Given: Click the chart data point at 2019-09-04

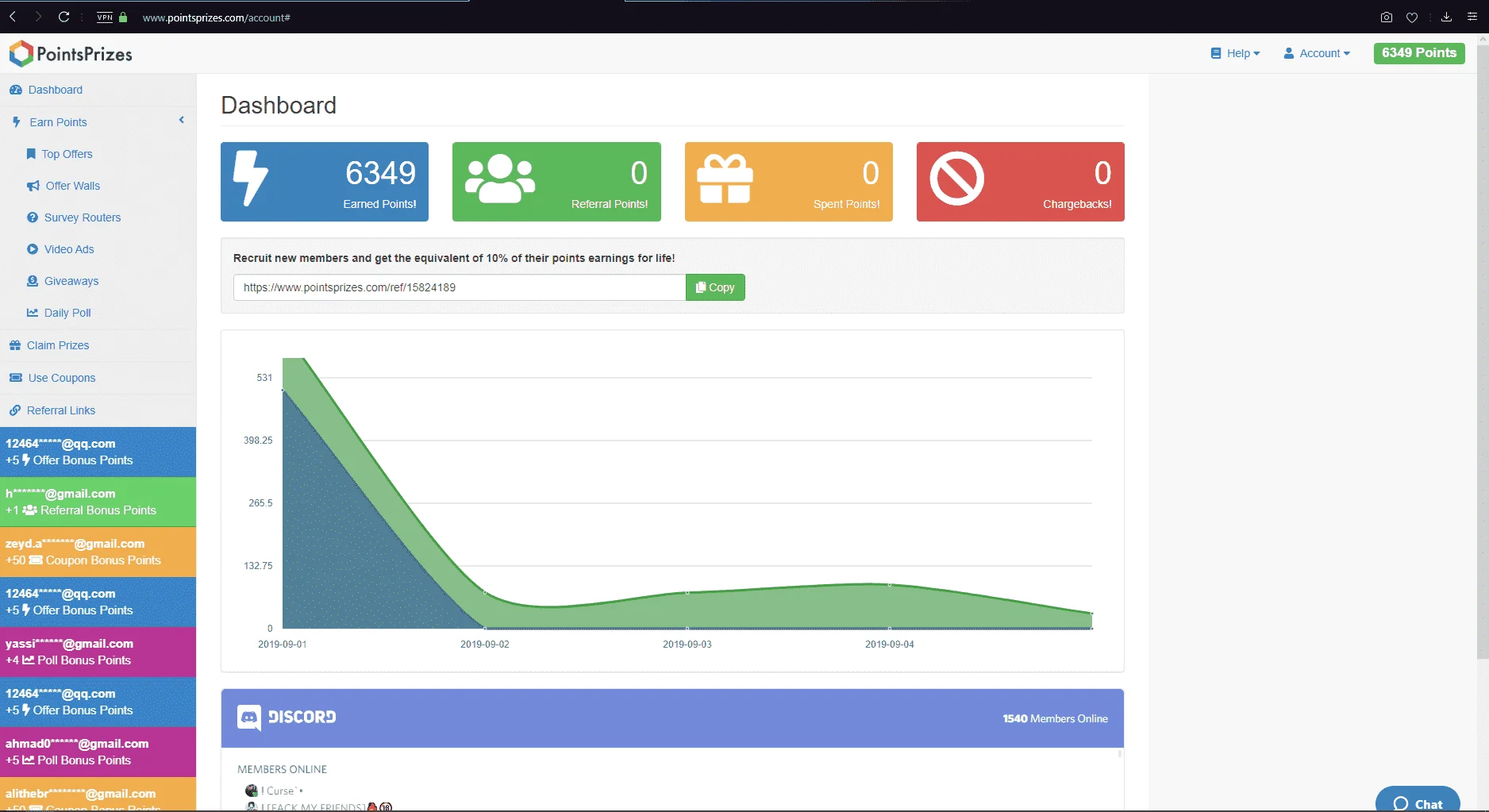Looking at the screenshot, I should 890,584.
